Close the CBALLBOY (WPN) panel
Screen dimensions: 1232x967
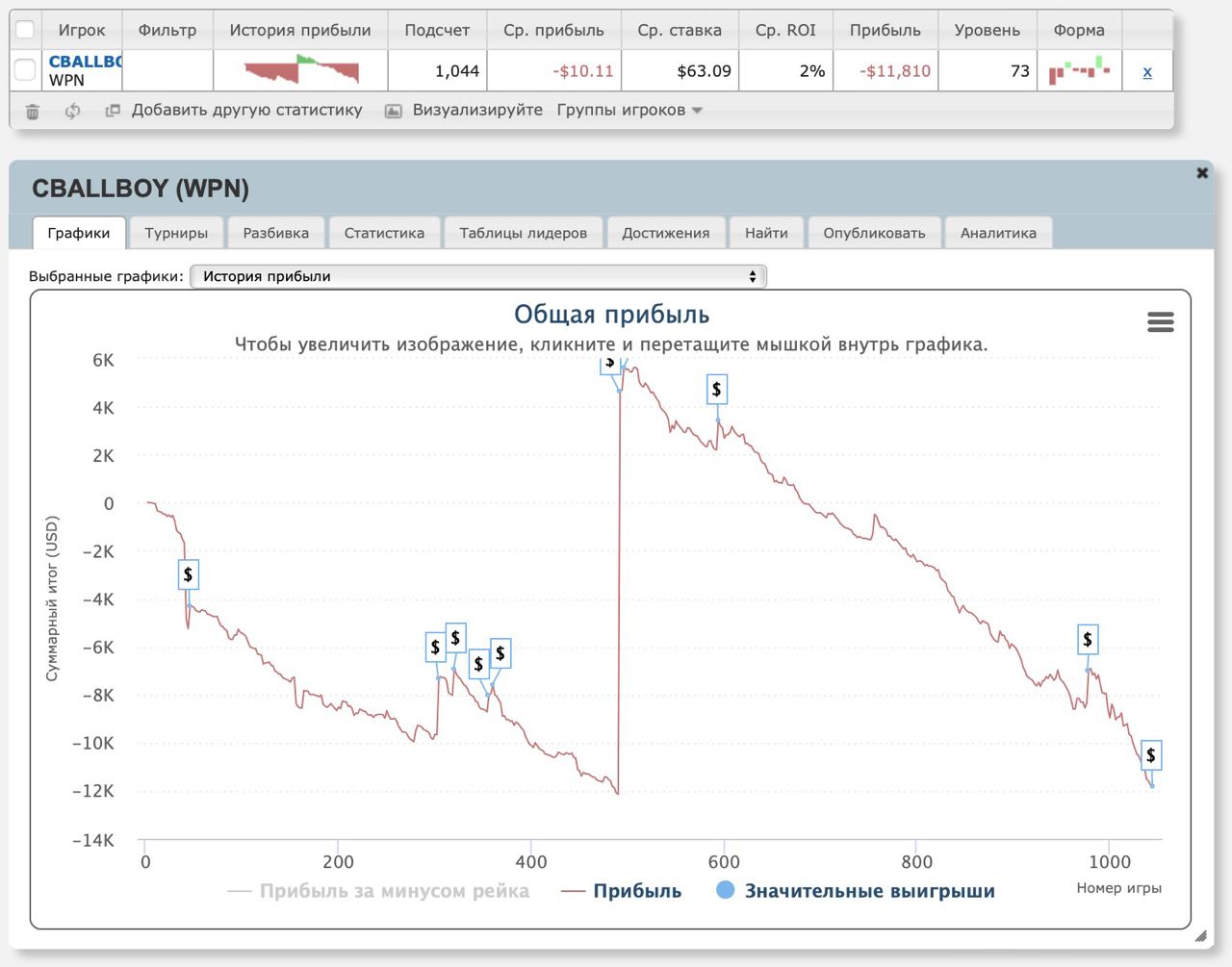[x=1201, y=173]
